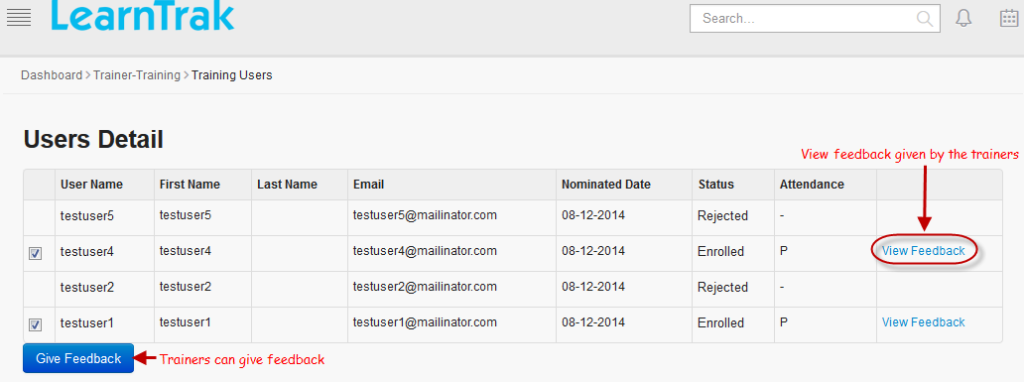Go to Dashboard breadcrumb
The image size is (1024, 382).
tap(52, 75)
